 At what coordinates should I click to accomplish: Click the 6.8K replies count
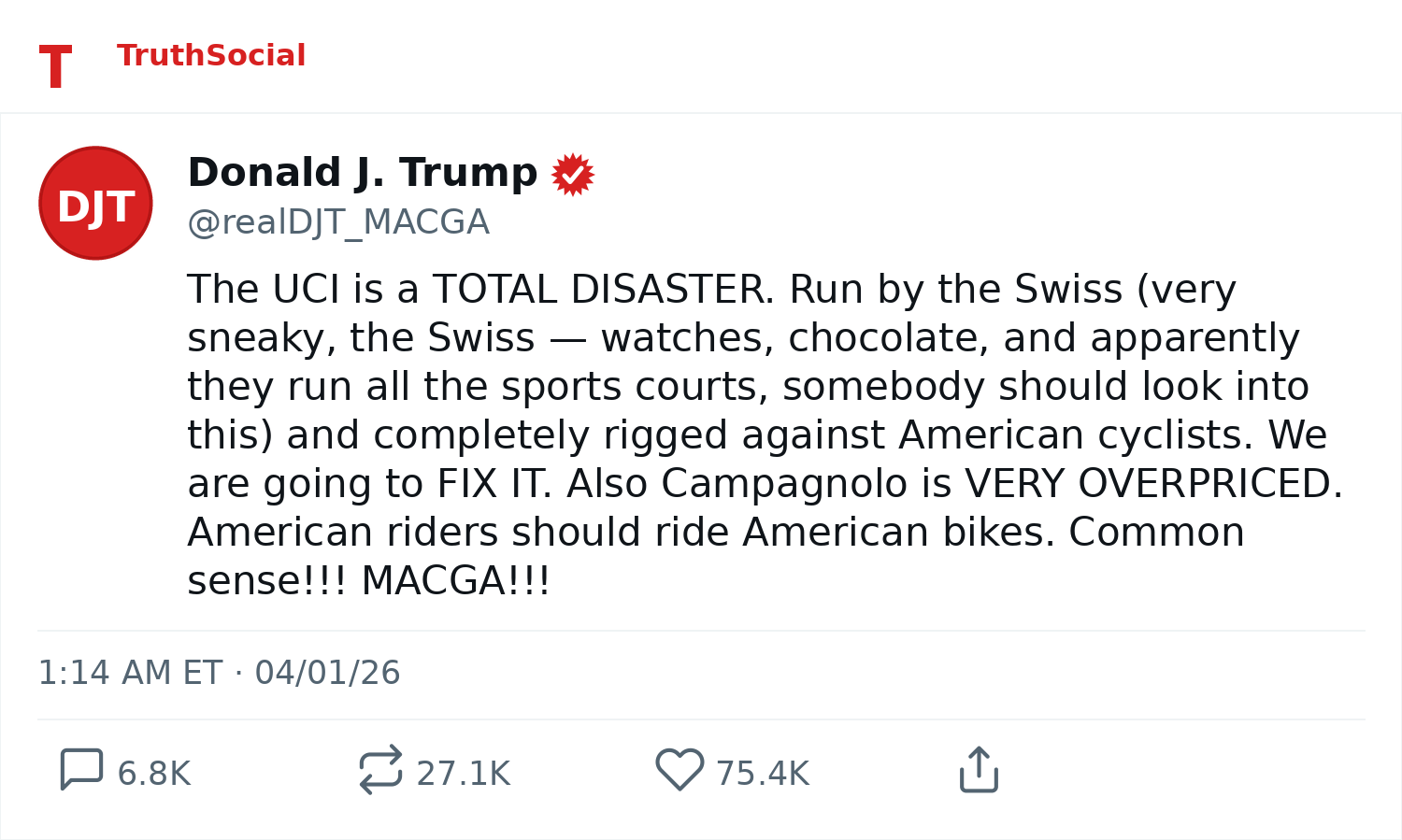pos(154,775)
